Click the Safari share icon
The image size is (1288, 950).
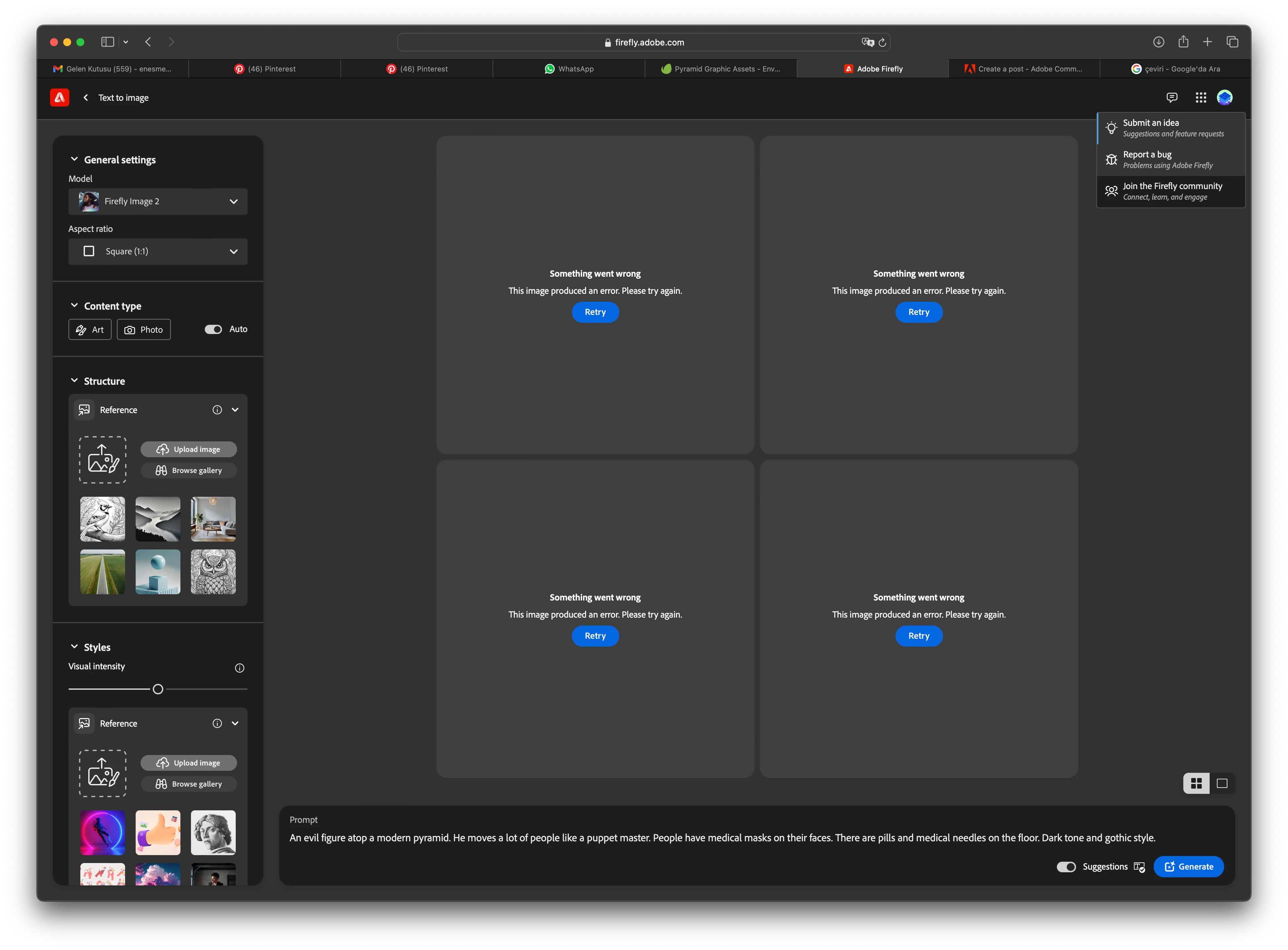tap(1183, 42)
